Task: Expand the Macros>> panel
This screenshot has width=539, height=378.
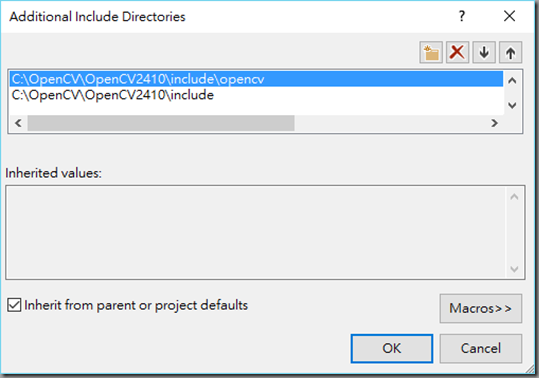Action: (x=481, y=308)
